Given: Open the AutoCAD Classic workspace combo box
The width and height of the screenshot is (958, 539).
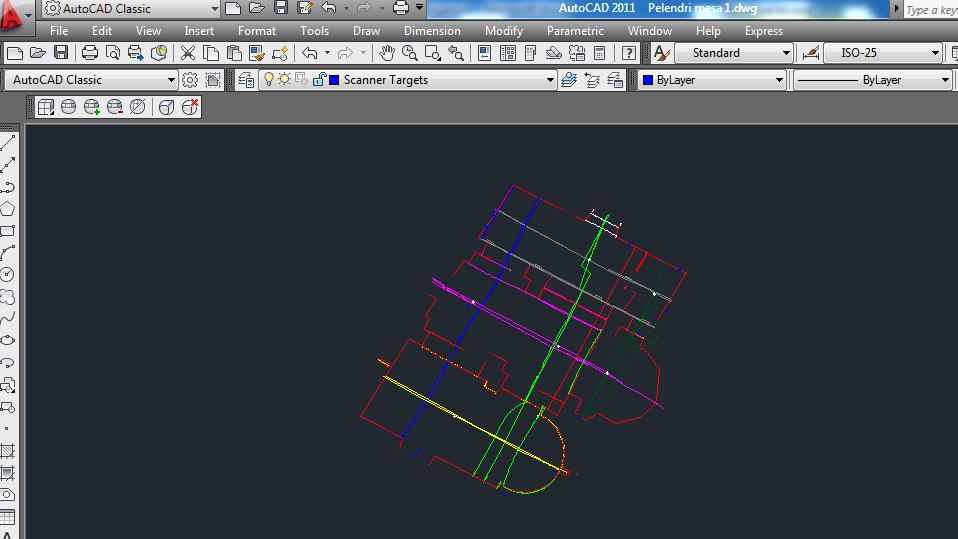Looking at the screenshot, I should click(x=91, y=80).
